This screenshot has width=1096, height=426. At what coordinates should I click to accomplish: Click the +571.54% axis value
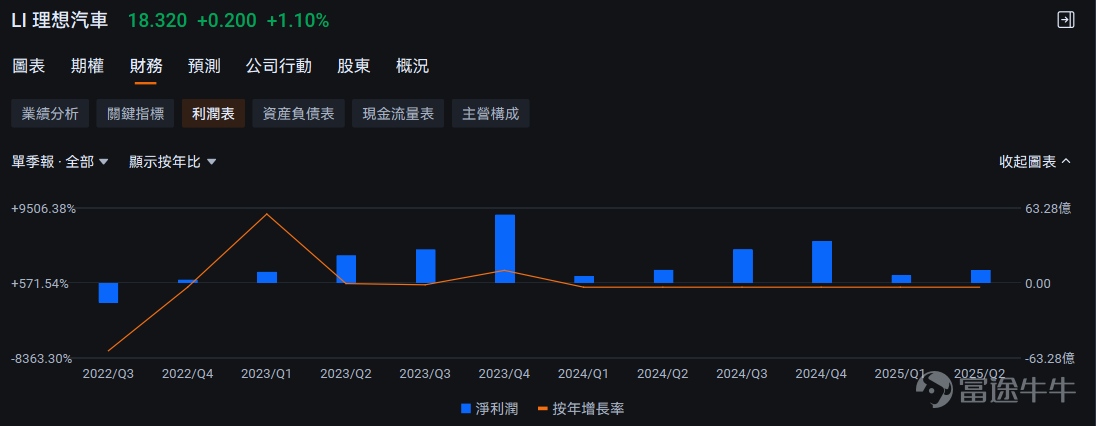point(41,284)
